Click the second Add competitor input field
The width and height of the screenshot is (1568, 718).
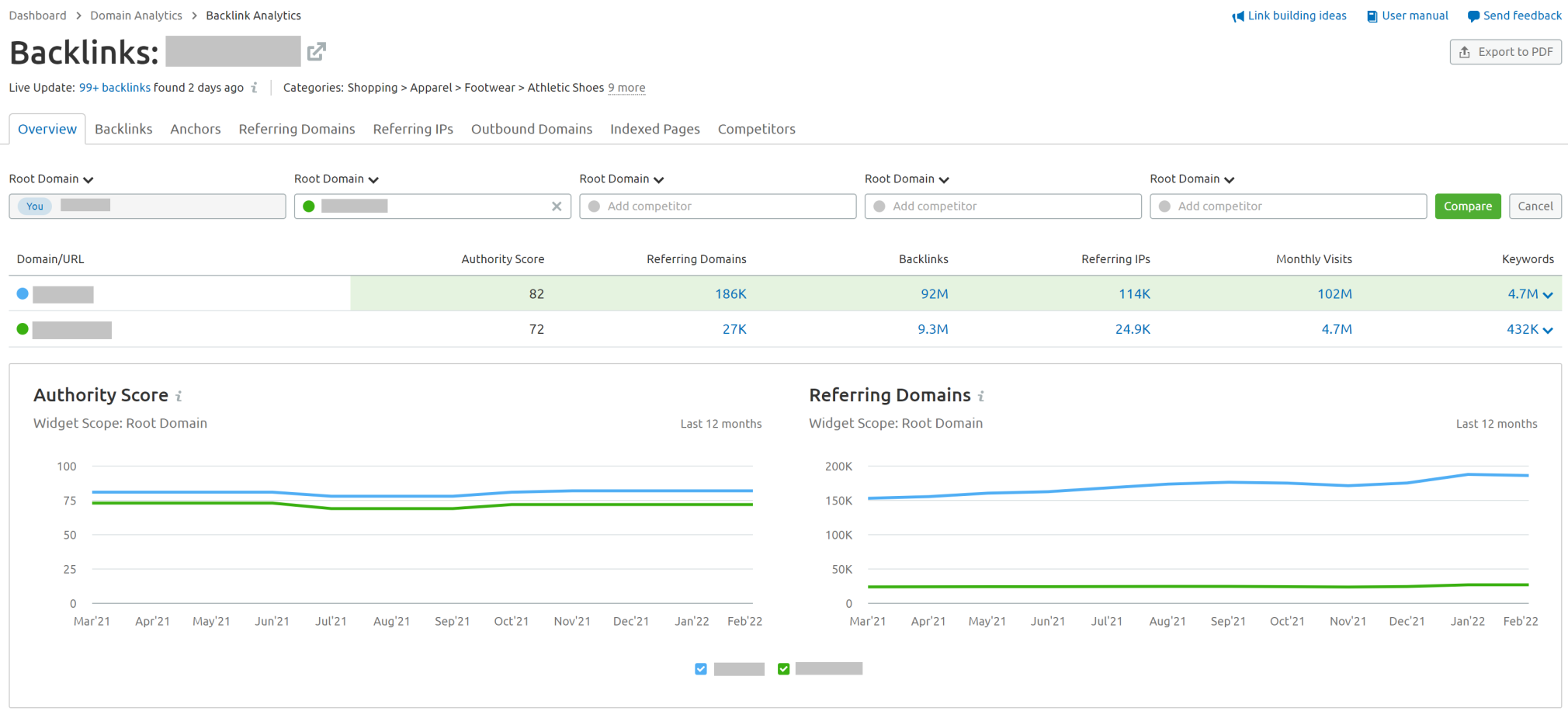pyautogui.click(x=1003, y=206)
